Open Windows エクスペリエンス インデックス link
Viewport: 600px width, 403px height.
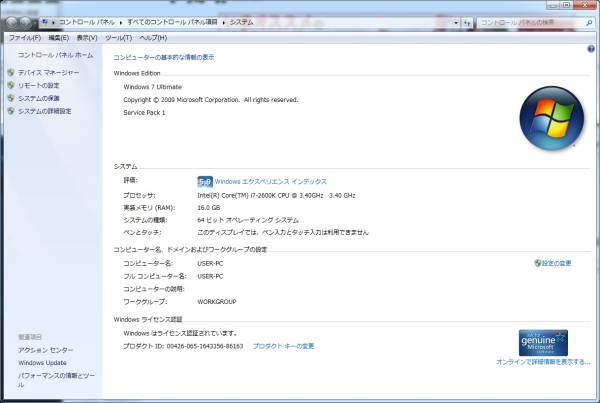[x=271, y=181]
